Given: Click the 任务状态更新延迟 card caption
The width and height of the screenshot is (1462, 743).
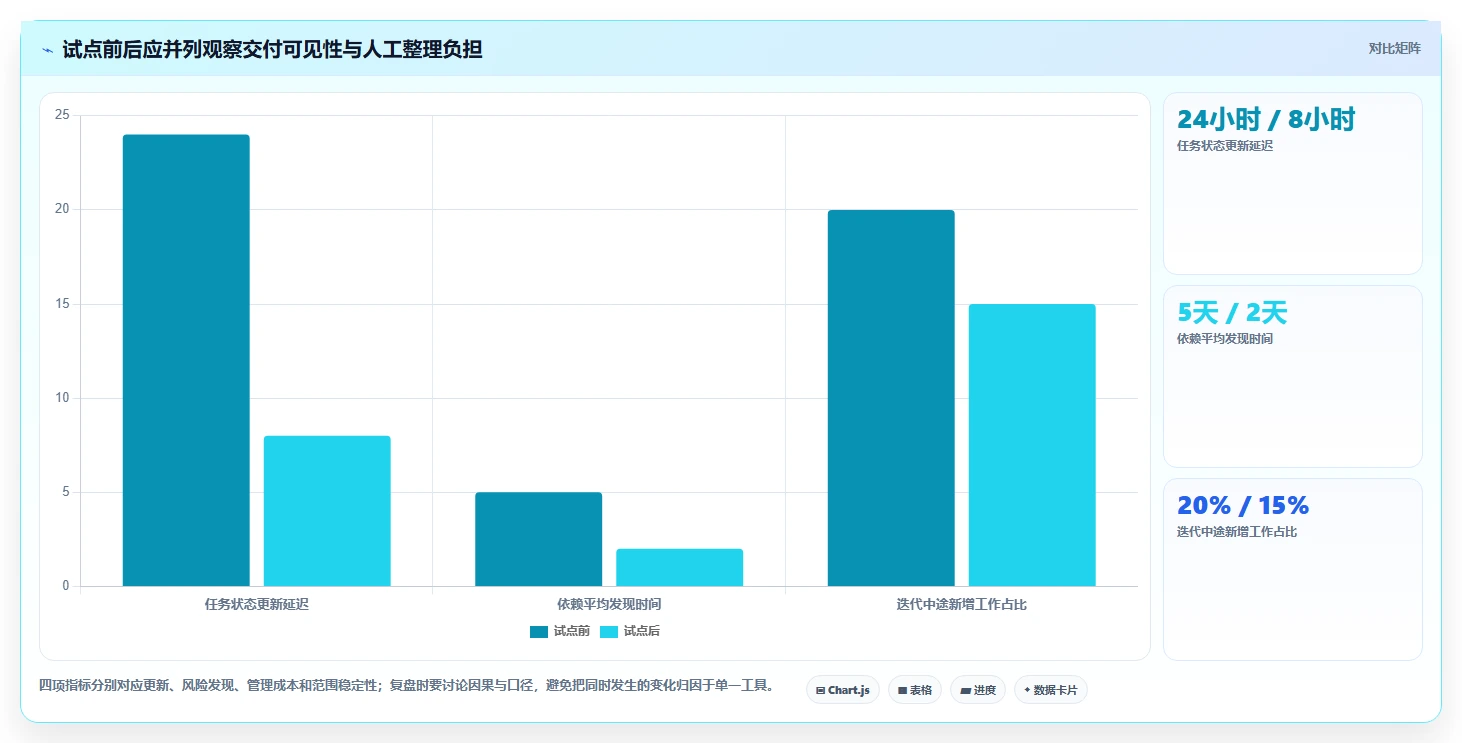Looking at the screenshot, I should click(x=1225, y=146).
